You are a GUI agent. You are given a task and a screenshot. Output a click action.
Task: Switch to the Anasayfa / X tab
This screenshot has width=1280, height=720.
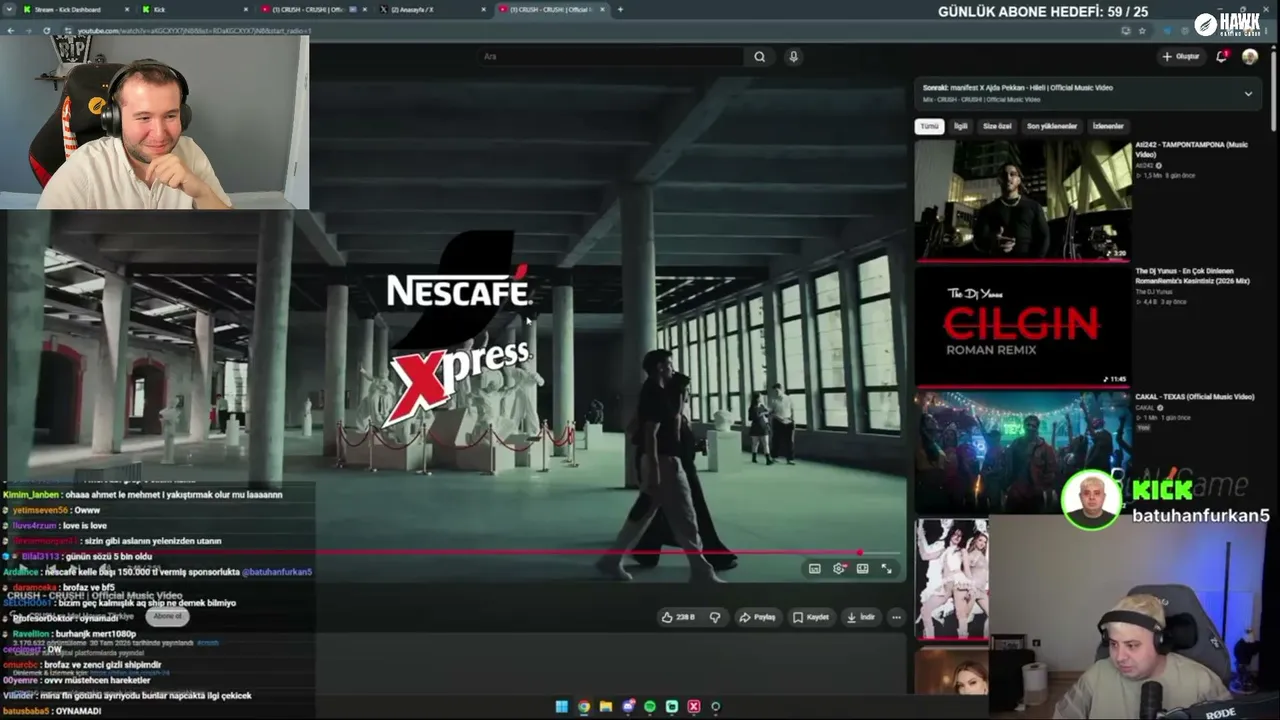[x=432, y=10]
